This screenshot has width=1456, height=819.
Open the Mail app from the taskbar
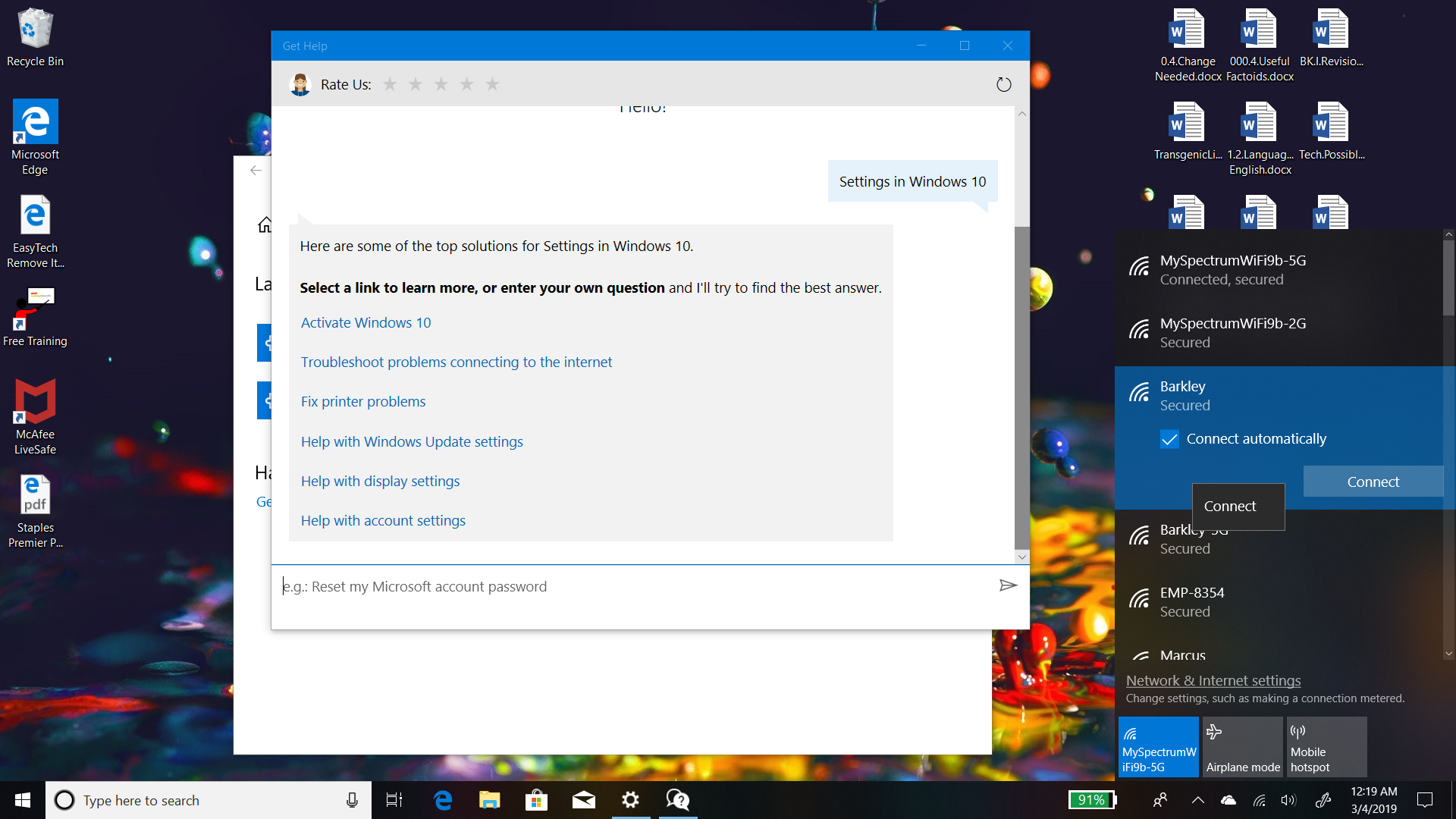(583, 800)
